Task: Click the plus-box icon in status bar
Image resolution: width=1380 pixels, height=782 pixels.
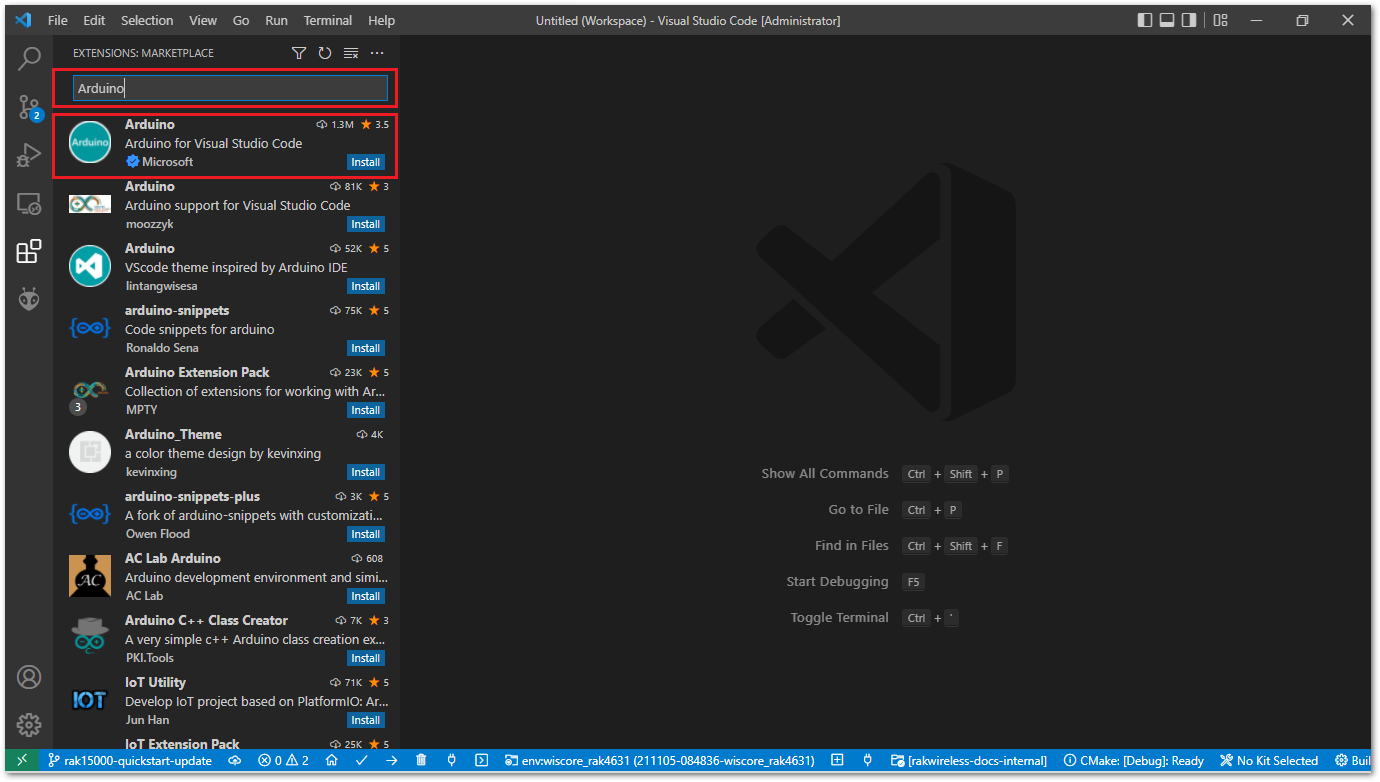Action: pyautogui.click(x=837, y=760)
